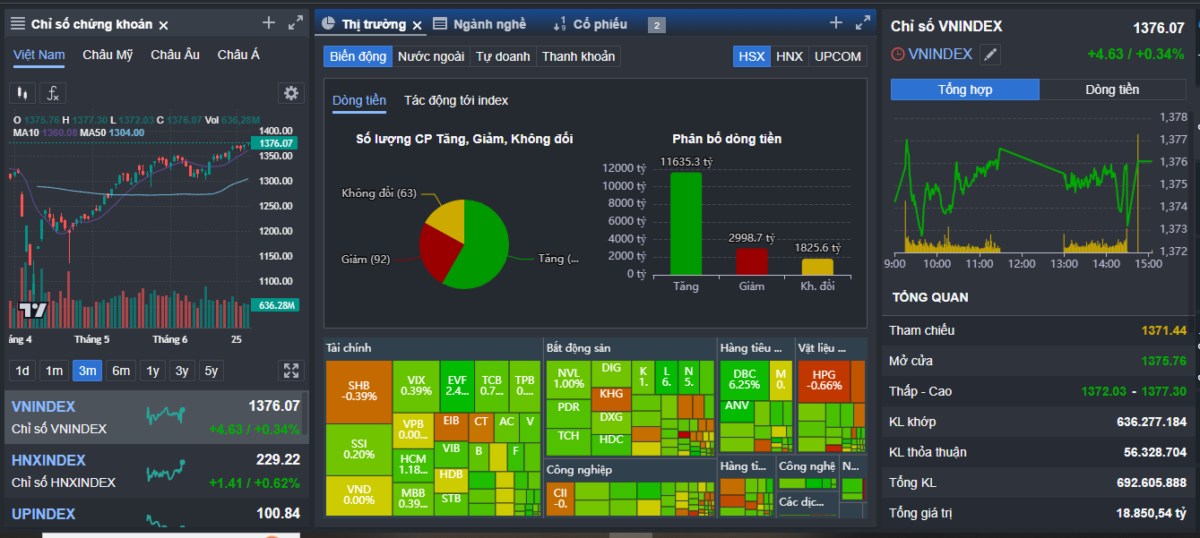The width and height of the screenshot is (1200, 538).
Task: Open the tab overflow counter showing 2
Action: tap(657, 25)
